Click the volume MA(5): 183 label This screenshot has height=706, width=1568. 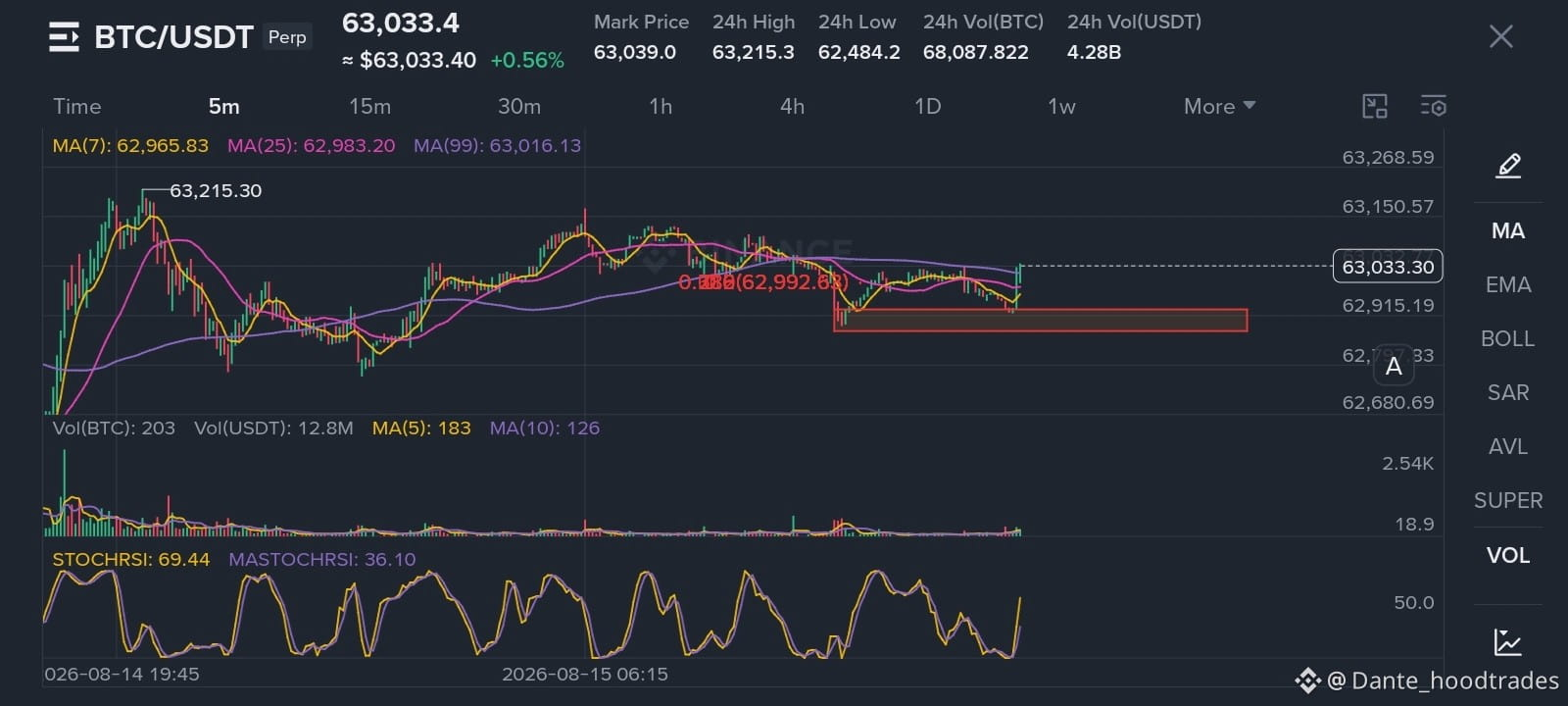point(421,428)
